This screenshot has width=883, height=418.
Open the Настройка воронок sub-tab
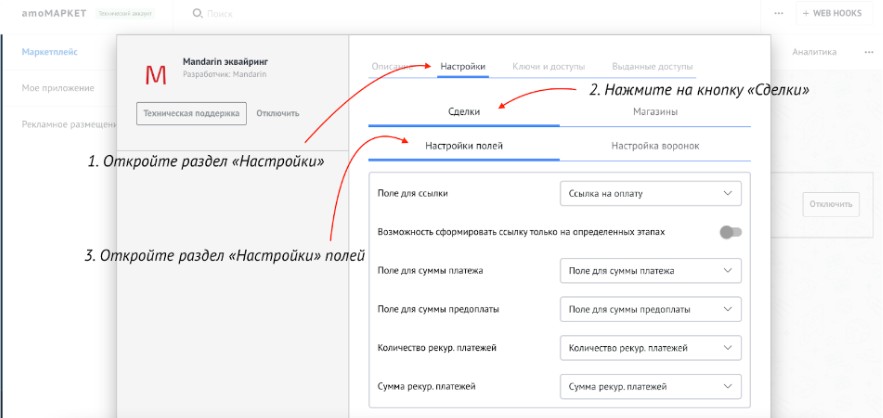[655, 146]
